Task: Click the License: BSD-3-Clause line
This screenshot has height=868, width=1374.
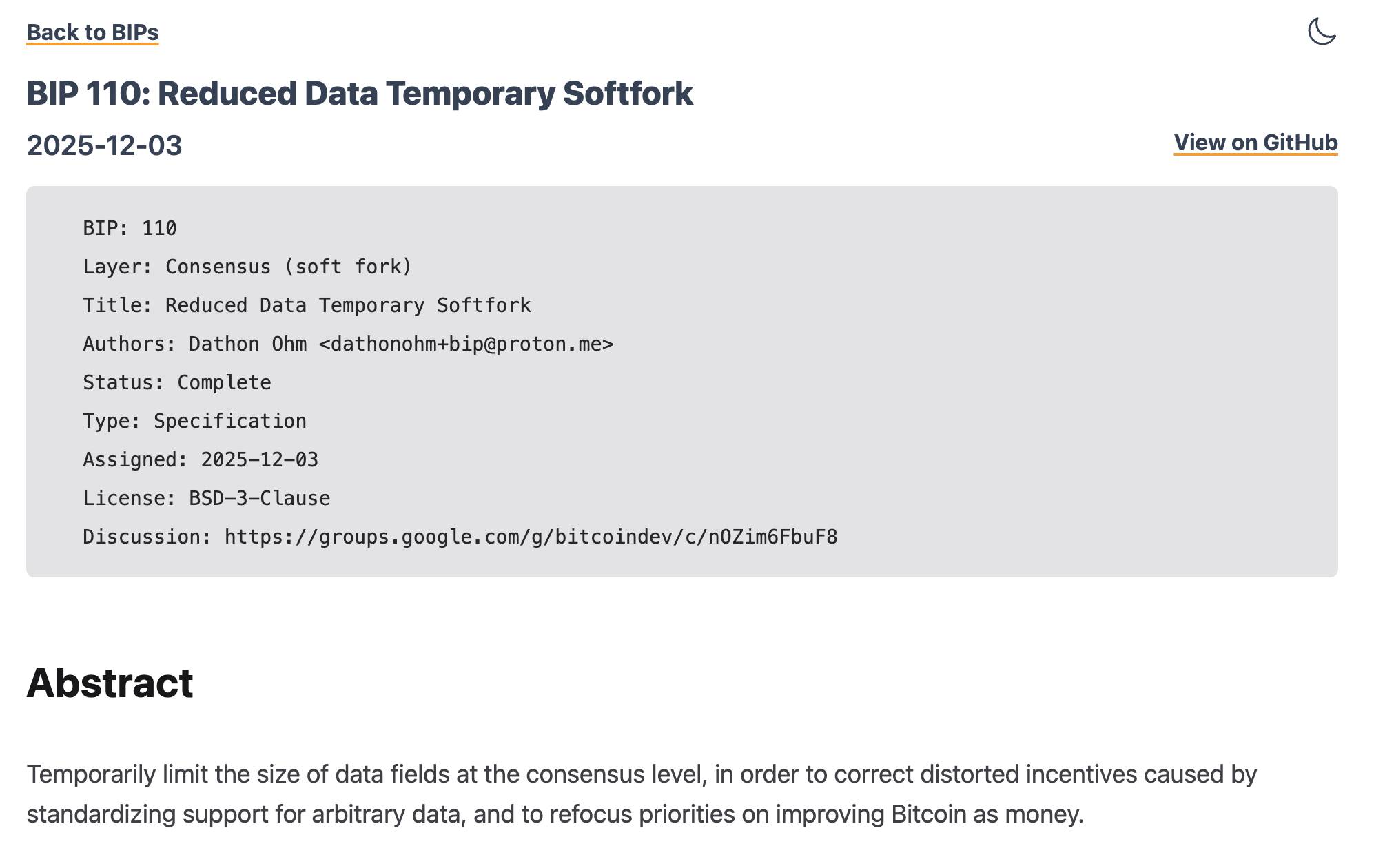Action: 206,498
